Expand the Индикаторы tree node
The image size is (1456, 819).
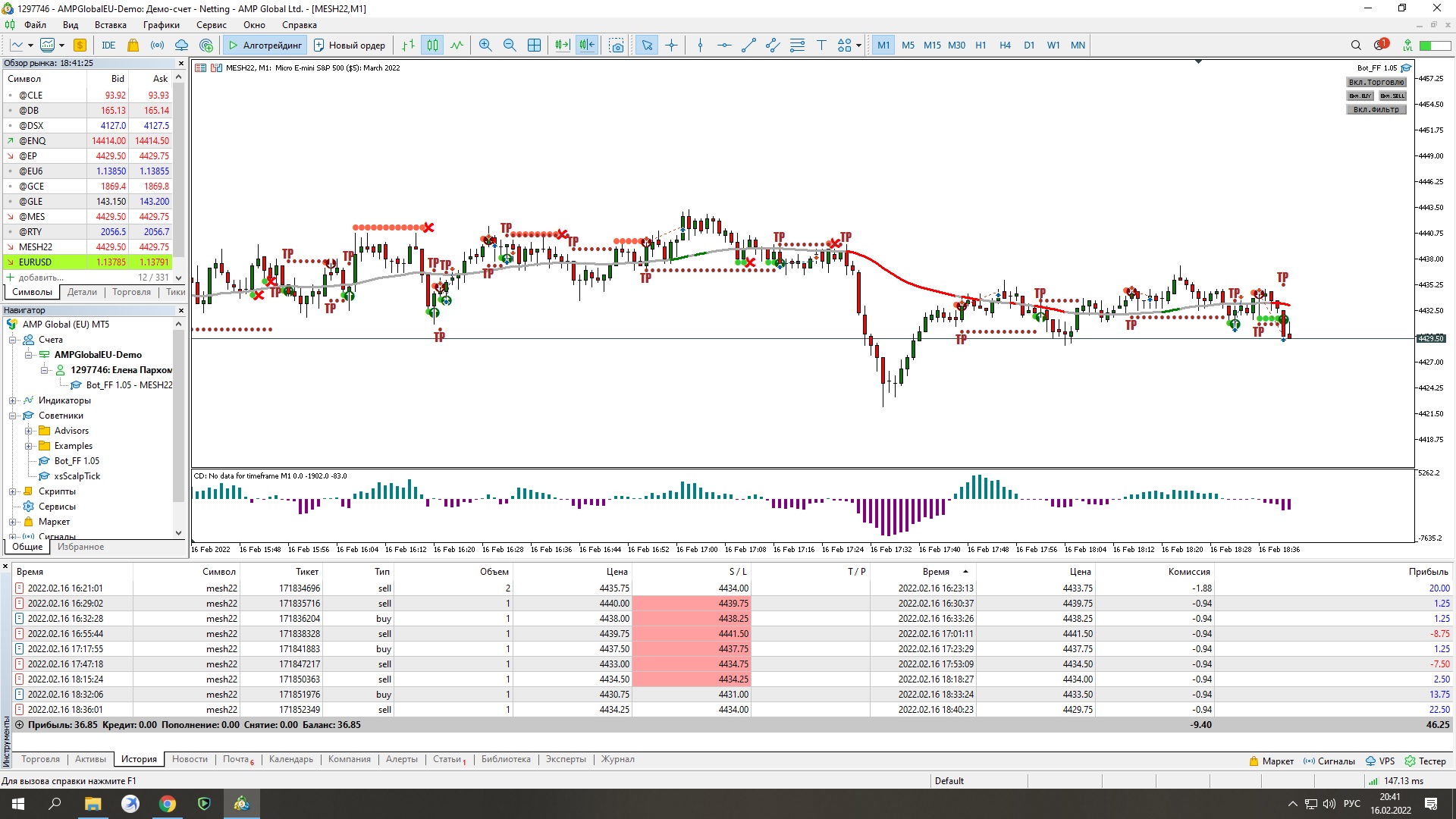pos(13,400)
